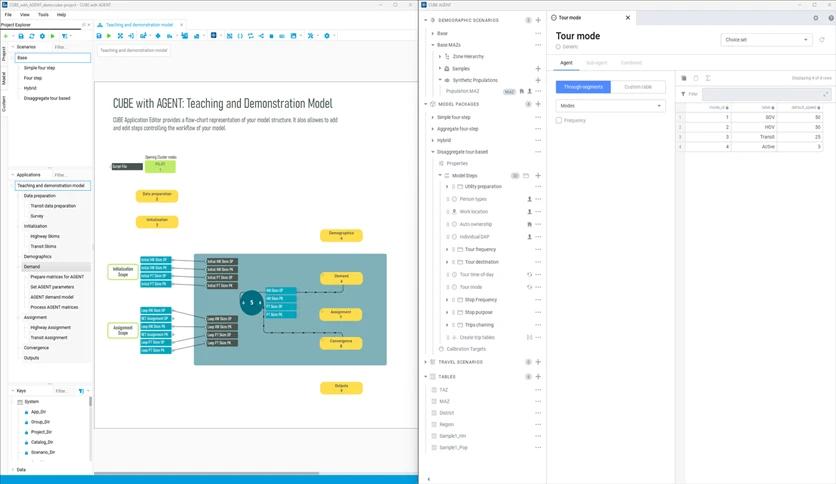Open the View menu
This screenshot has width=836, height=484.
pos(25,14)
